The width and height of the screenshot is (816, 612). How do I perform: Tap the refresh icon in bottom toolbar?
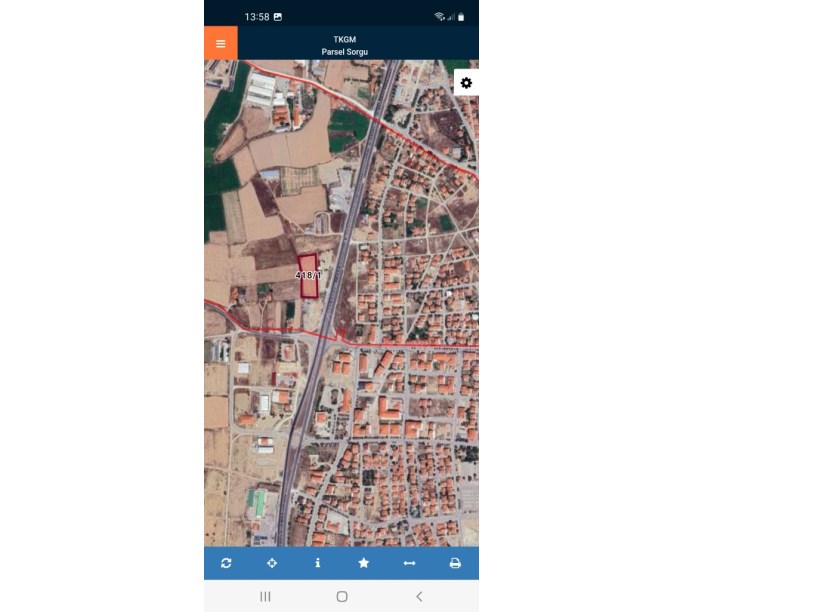click(226, 563)
